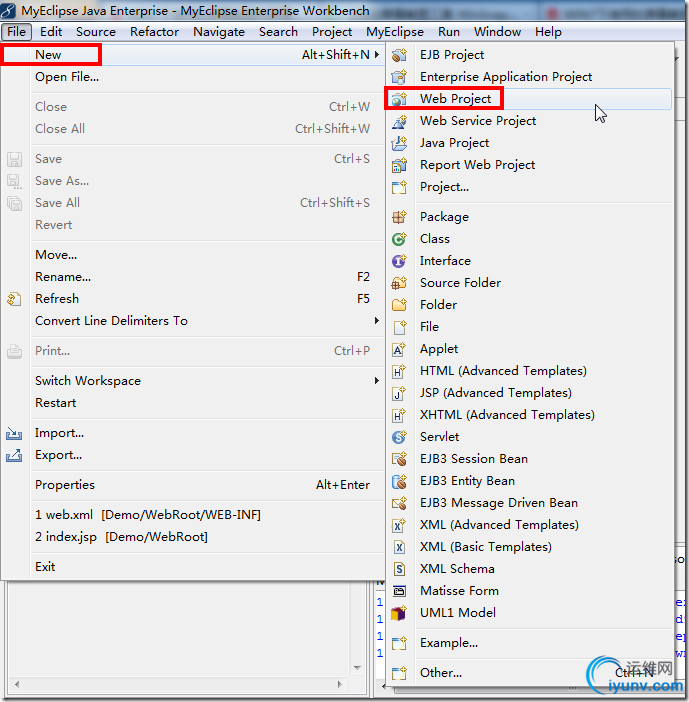Image resolution: width=689 pixels, height=702 pixels.
Task: Open the Window menu
Action: tap(497, 32)
